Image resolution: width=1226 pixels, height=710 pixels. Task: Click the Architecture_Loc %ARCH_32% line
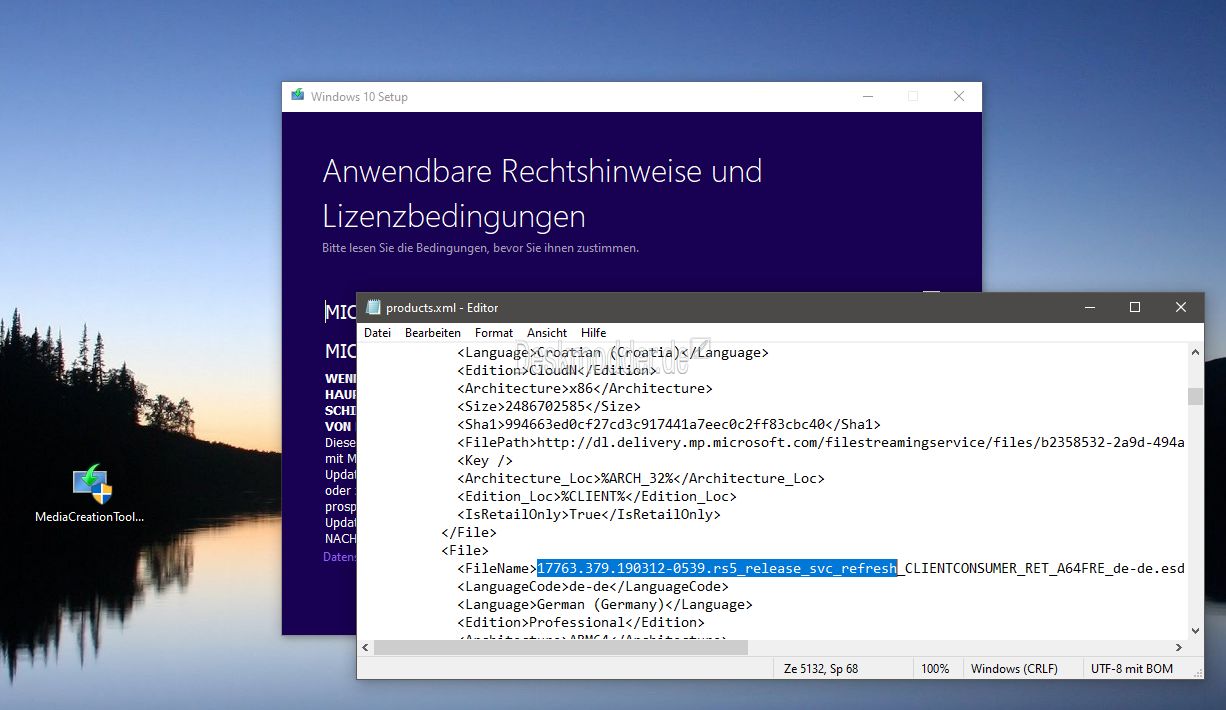[641, 478]
